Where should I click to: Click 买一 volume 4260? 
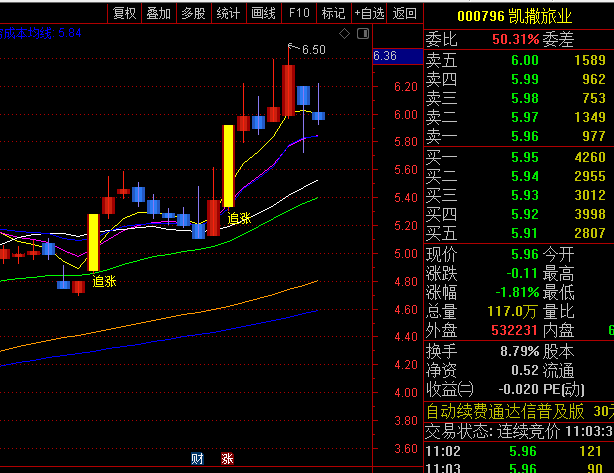coord(590,157)
